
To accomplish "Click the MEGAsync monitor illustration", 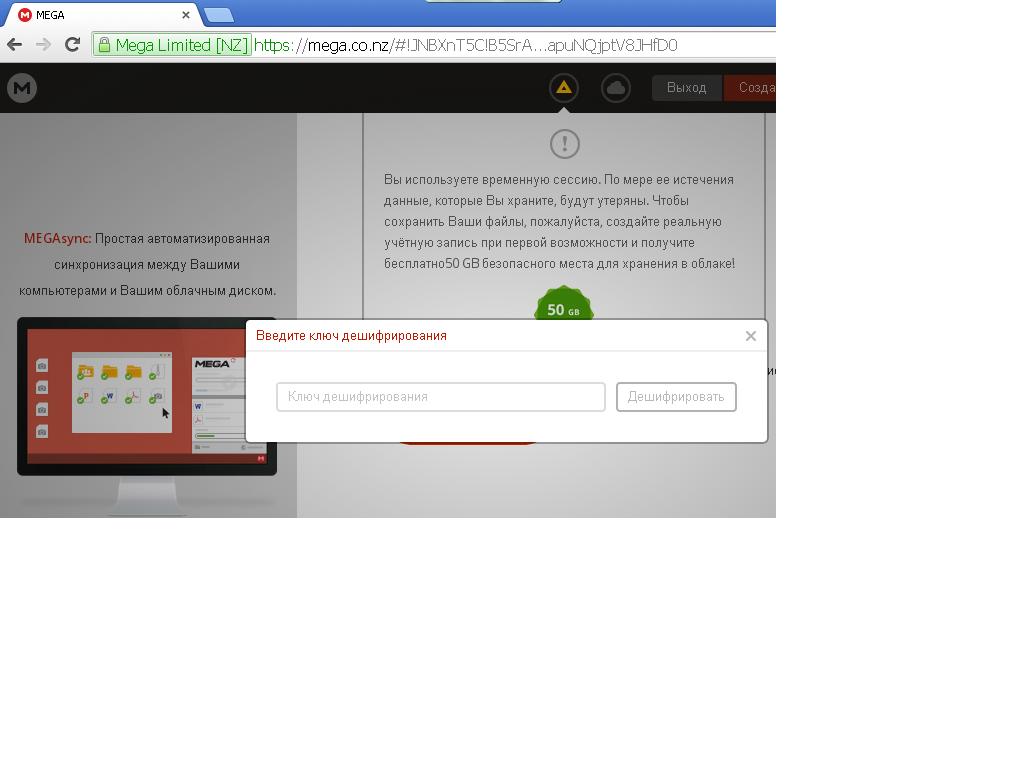I will pos(147,417).
